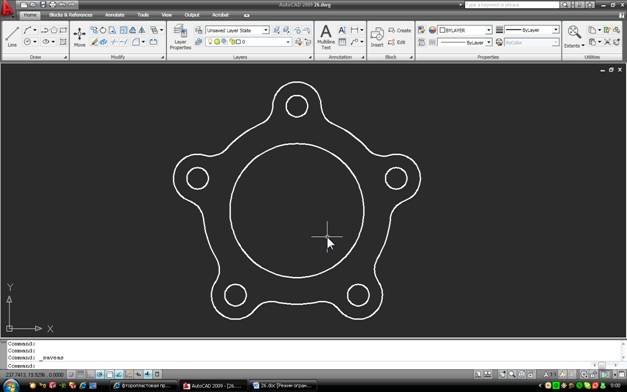Click the Table tool in Annotation panel
This screenshot has height=392, width=627.
[x=342, y=42]
